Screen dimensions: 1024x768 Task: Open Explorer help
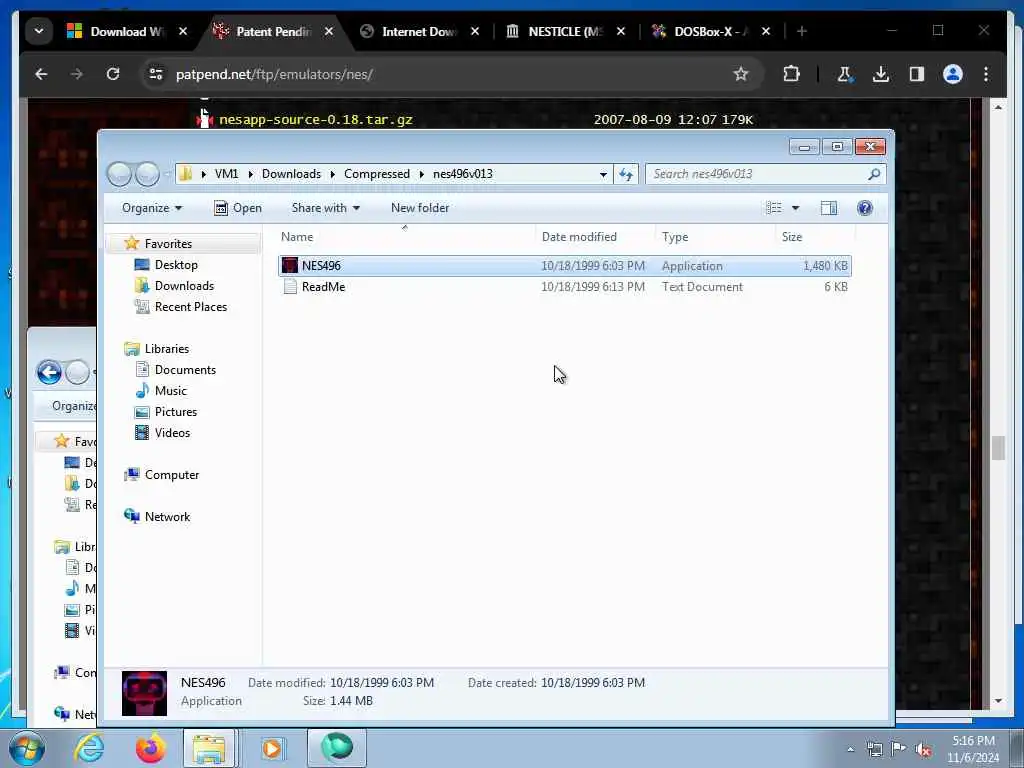pyautogui.click(x=865, y=208)
